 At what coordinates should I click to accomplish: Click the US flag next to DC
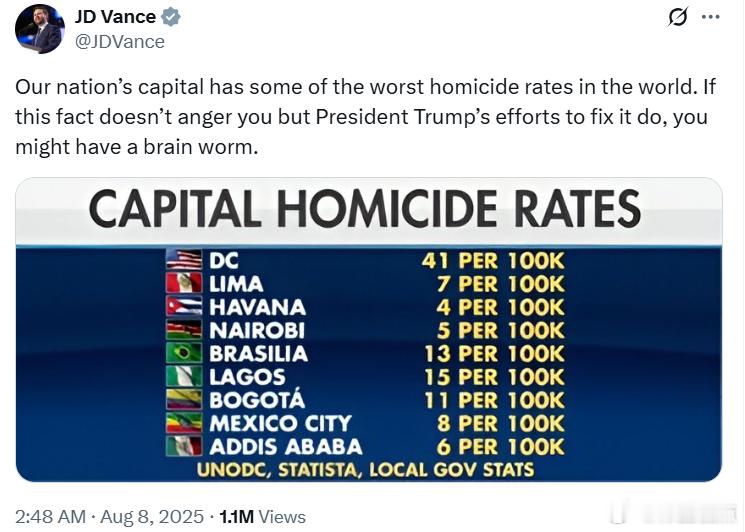(x=184, y=260)
